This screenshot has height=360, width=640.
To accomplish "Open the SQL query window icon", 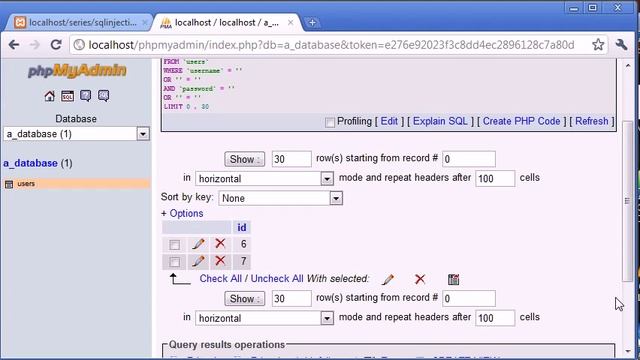I will (x=67, y=96).
